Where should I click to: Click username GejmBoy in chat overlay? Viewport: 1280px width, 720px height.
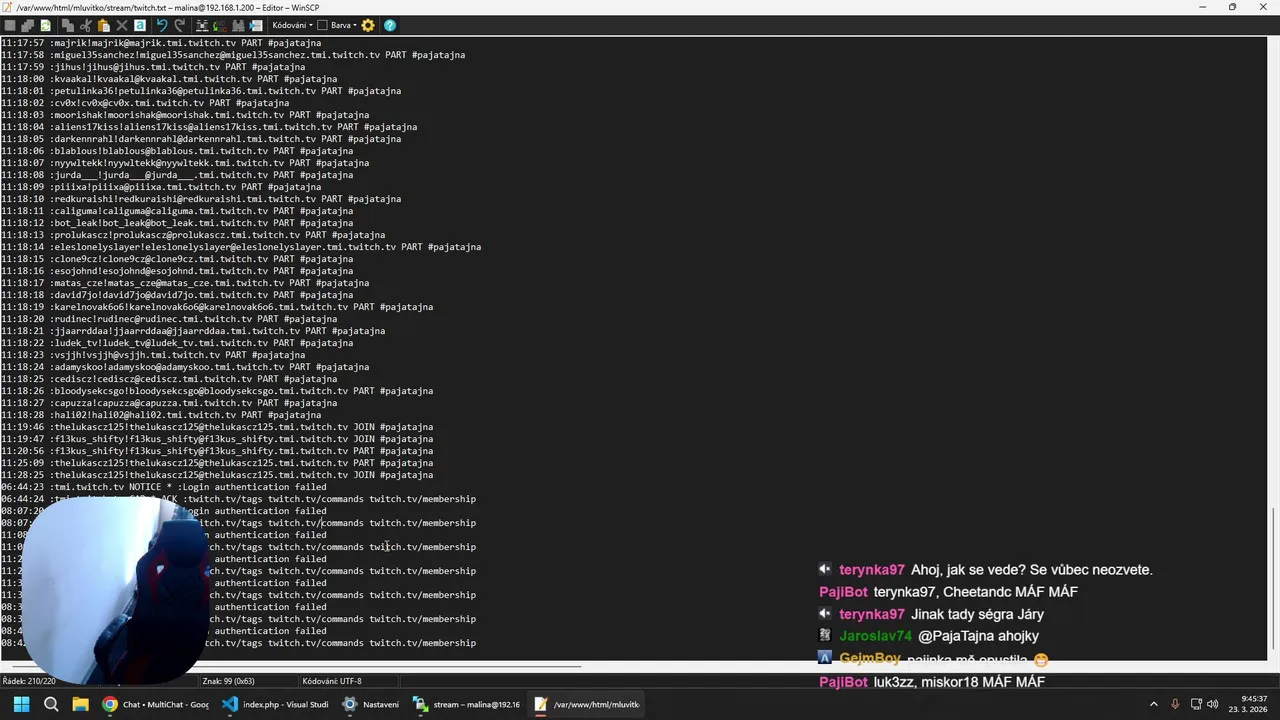870,658
